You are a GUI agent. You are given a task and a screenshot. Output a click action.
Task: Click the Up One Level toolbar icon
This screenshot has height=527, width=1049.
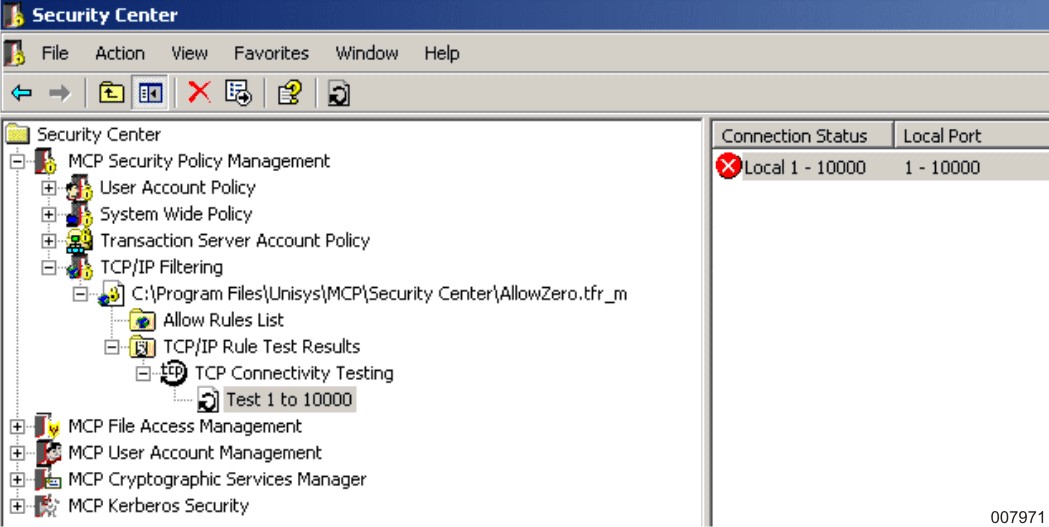click(112, 93)
